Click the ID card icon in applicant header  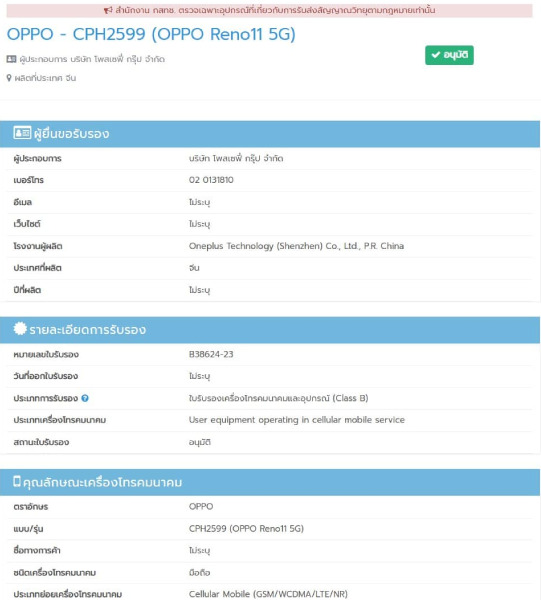pos(22,133)
